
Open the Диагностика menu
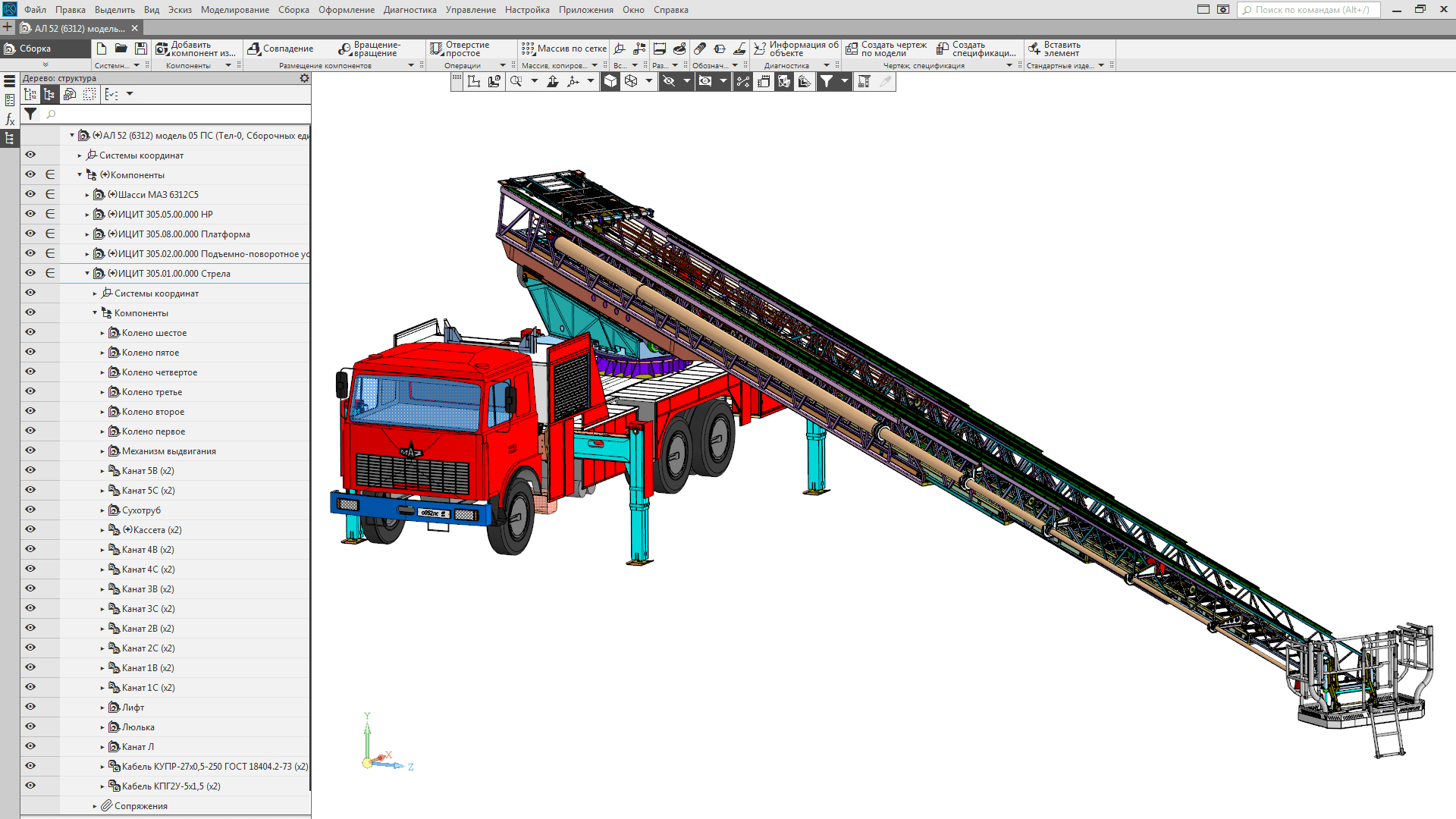tap(409, 10)
